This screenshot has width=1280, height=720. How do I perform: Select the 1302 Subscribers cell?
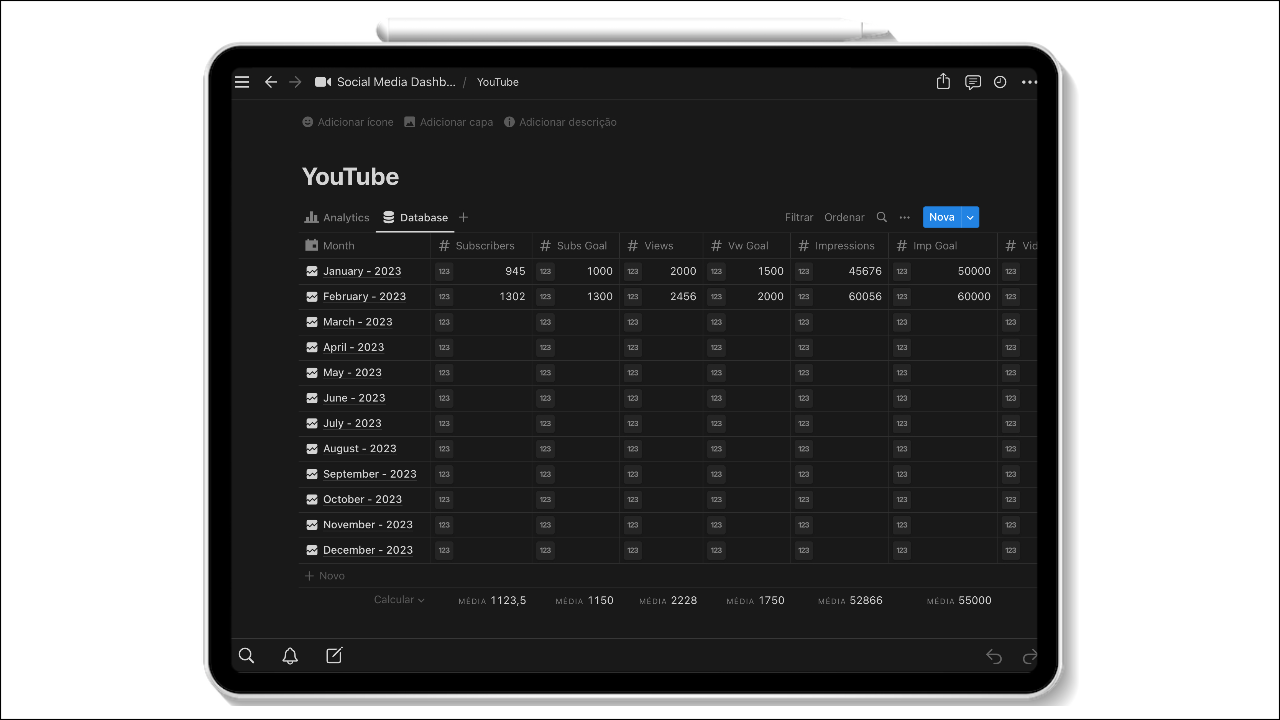click(x=481, y=296)
